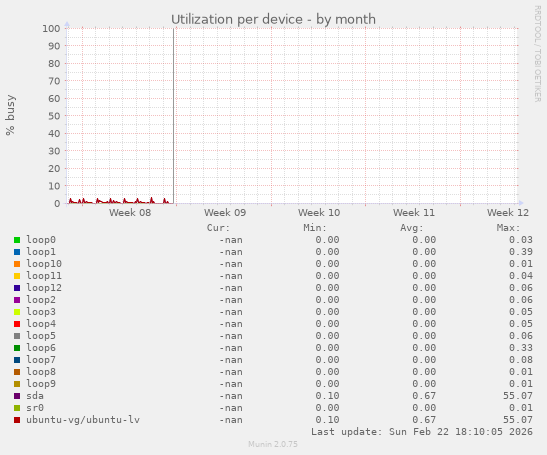The height and width of the screenshot is (455, 547).
Task: Click the Week 09 axis label
Action: coord(225,212)
